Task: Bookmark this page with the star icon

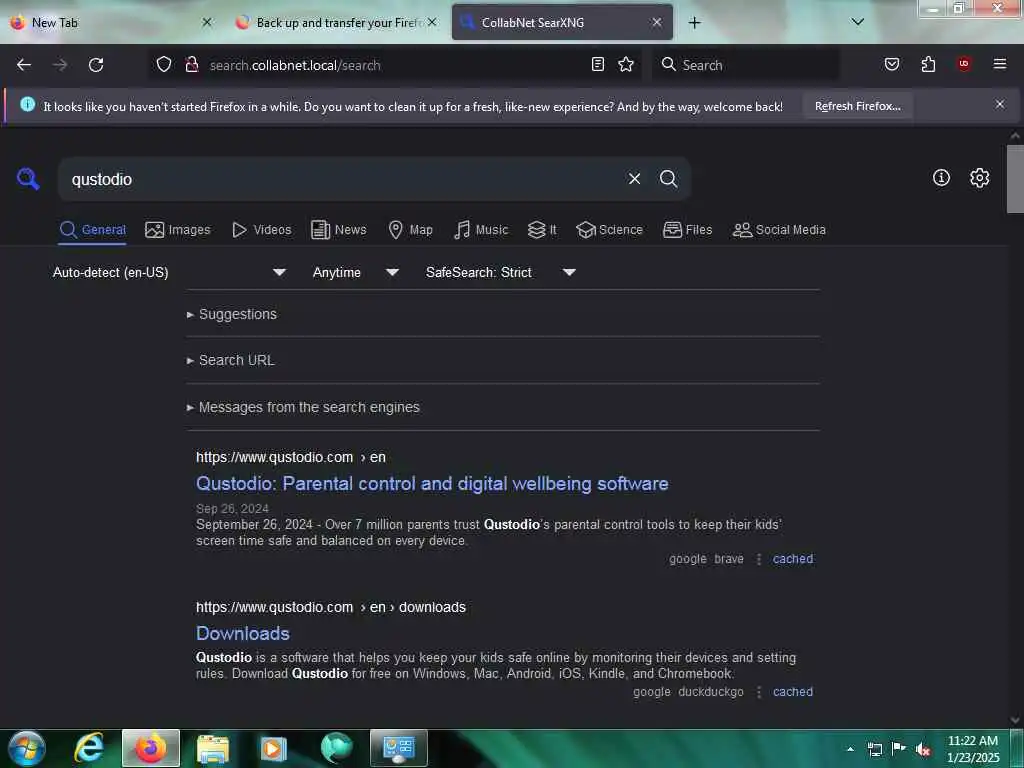Action: pos(626,64)
